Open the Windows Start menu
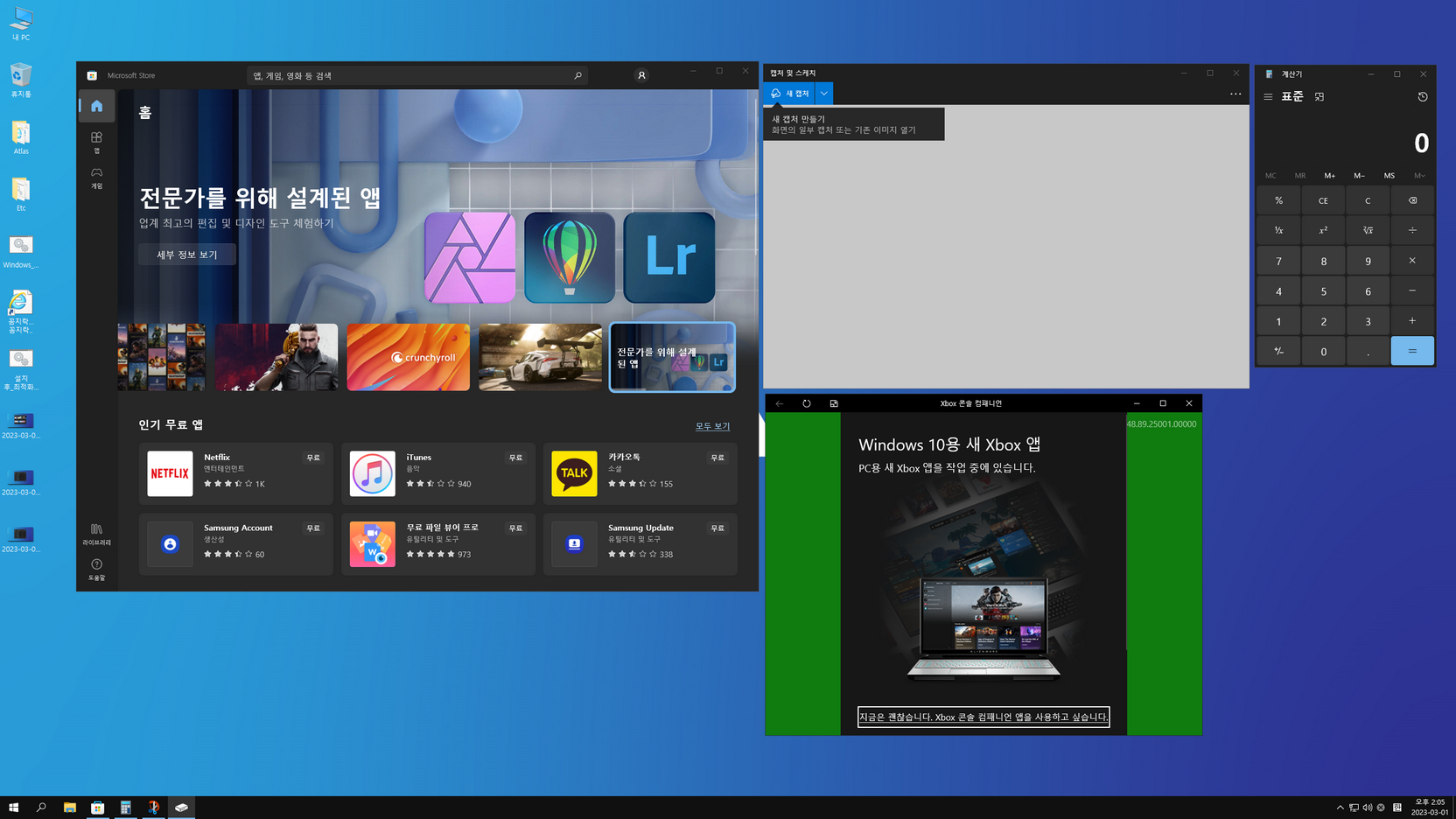 pyautogui.click(x=13, y=808)
